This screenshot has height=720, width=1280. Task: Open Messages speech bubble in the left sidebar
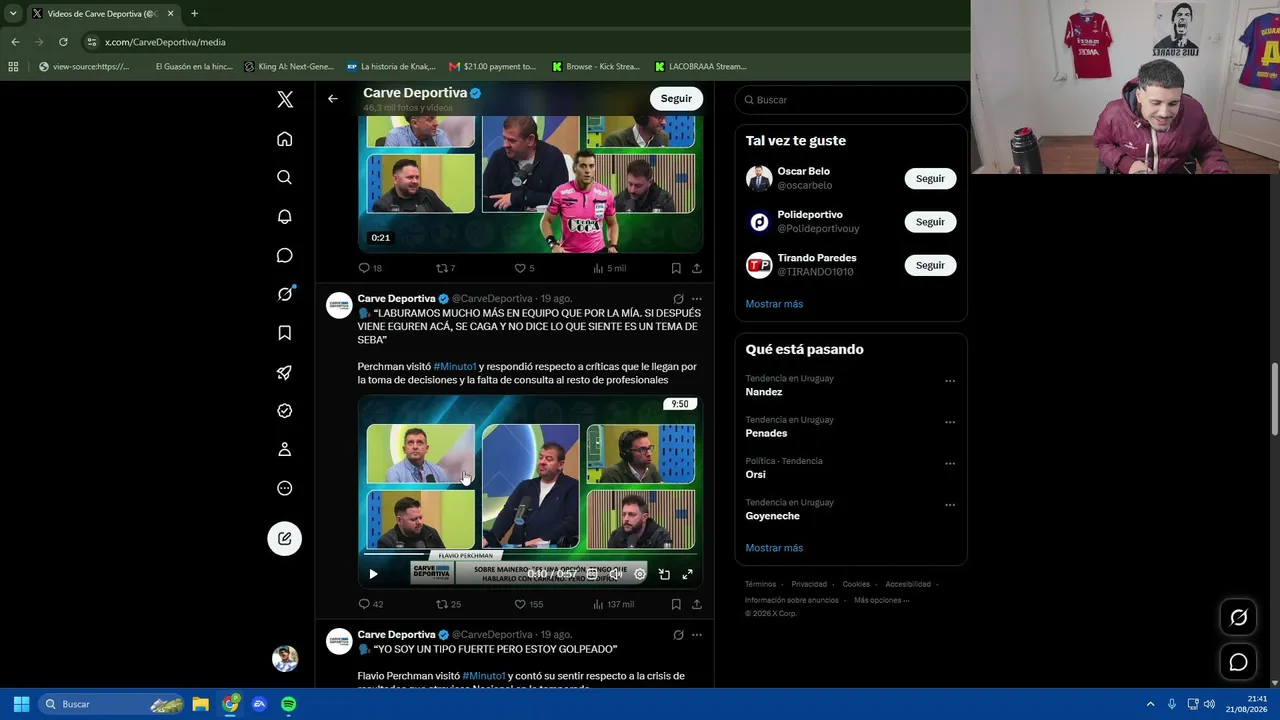(285, 255)
